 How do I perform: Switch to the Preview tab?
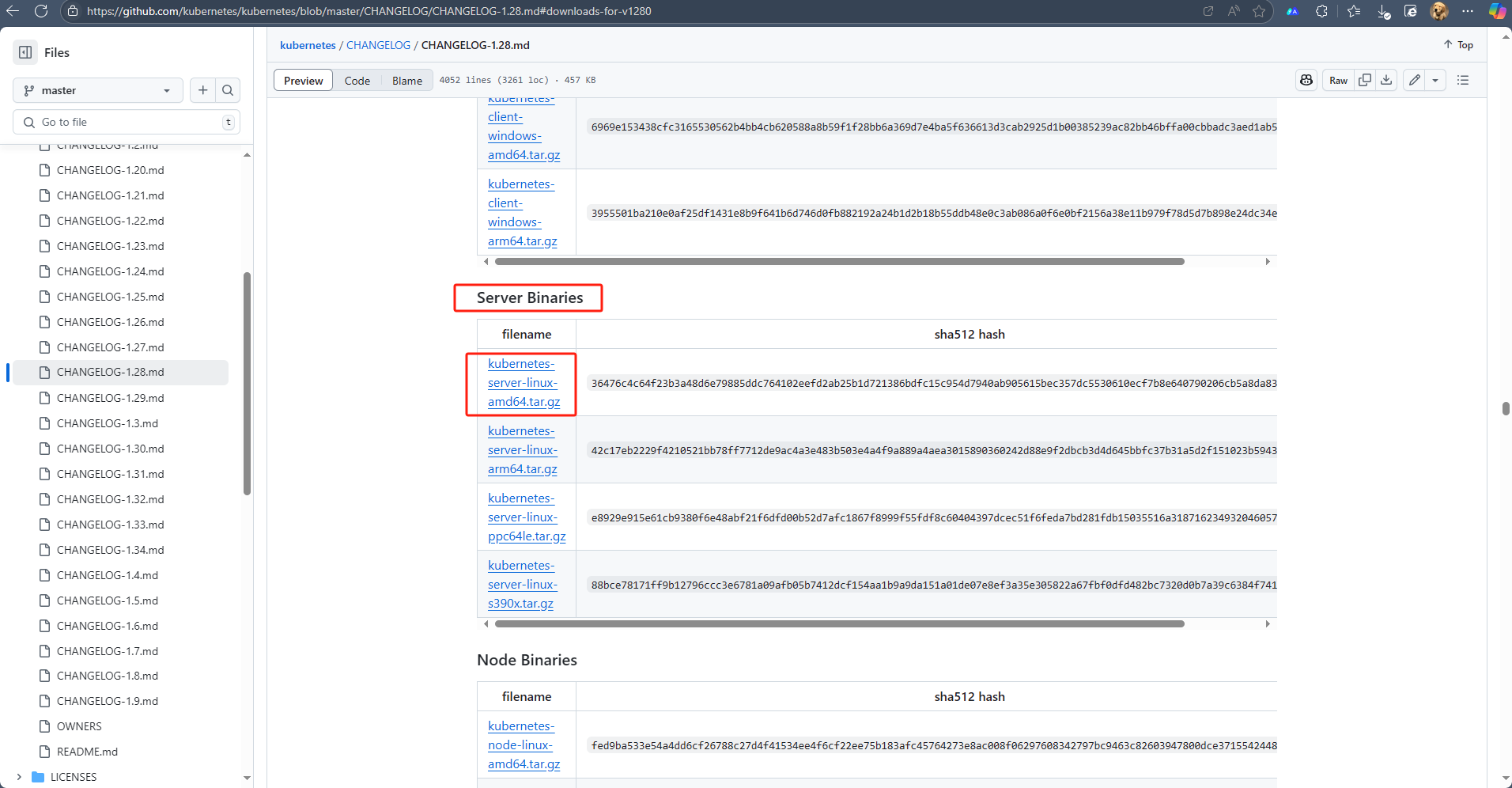(x=304, y=81)
